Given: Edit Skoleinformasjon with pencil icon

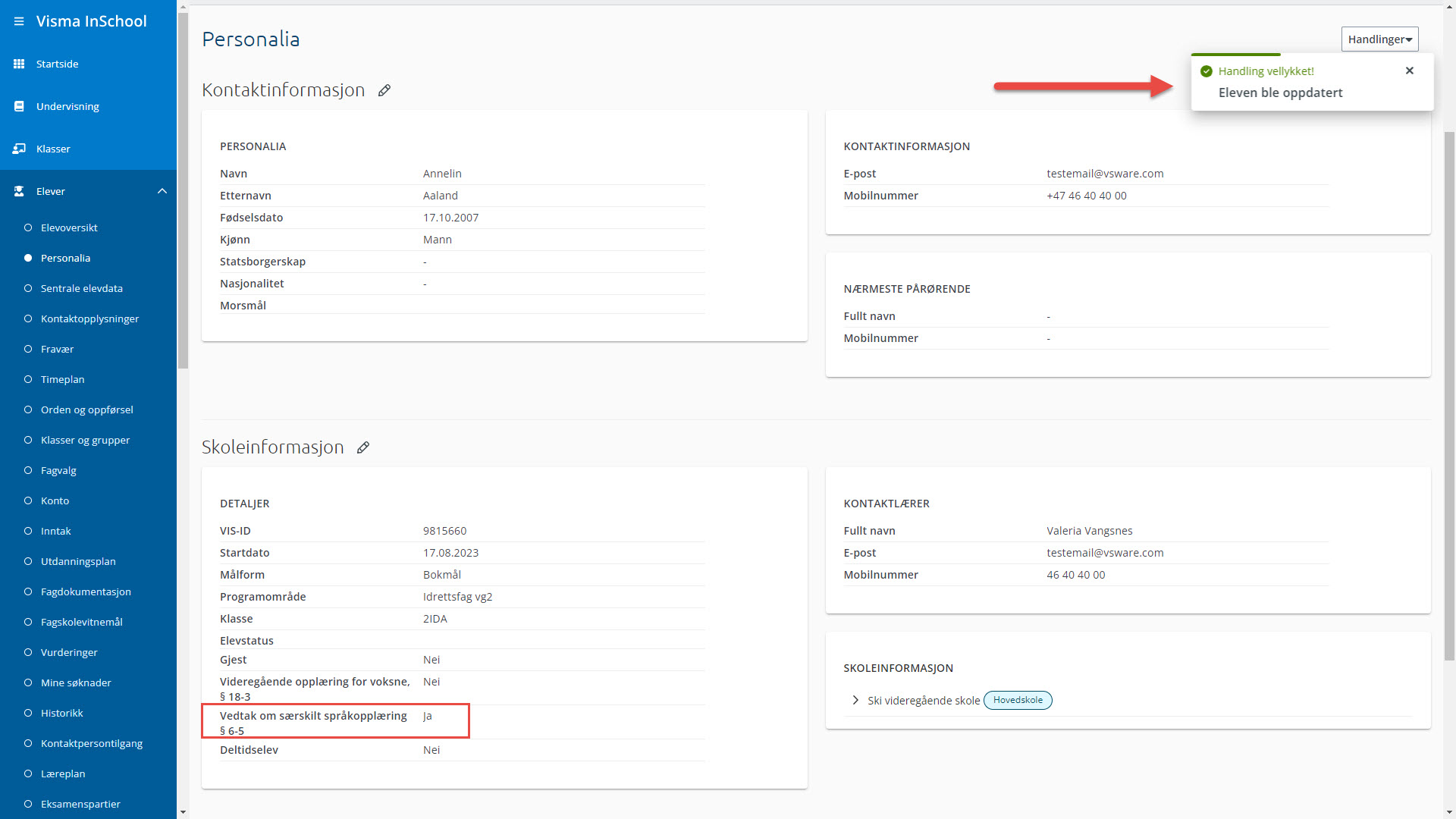Looking at the screenshot, I should tap(363, 447).
